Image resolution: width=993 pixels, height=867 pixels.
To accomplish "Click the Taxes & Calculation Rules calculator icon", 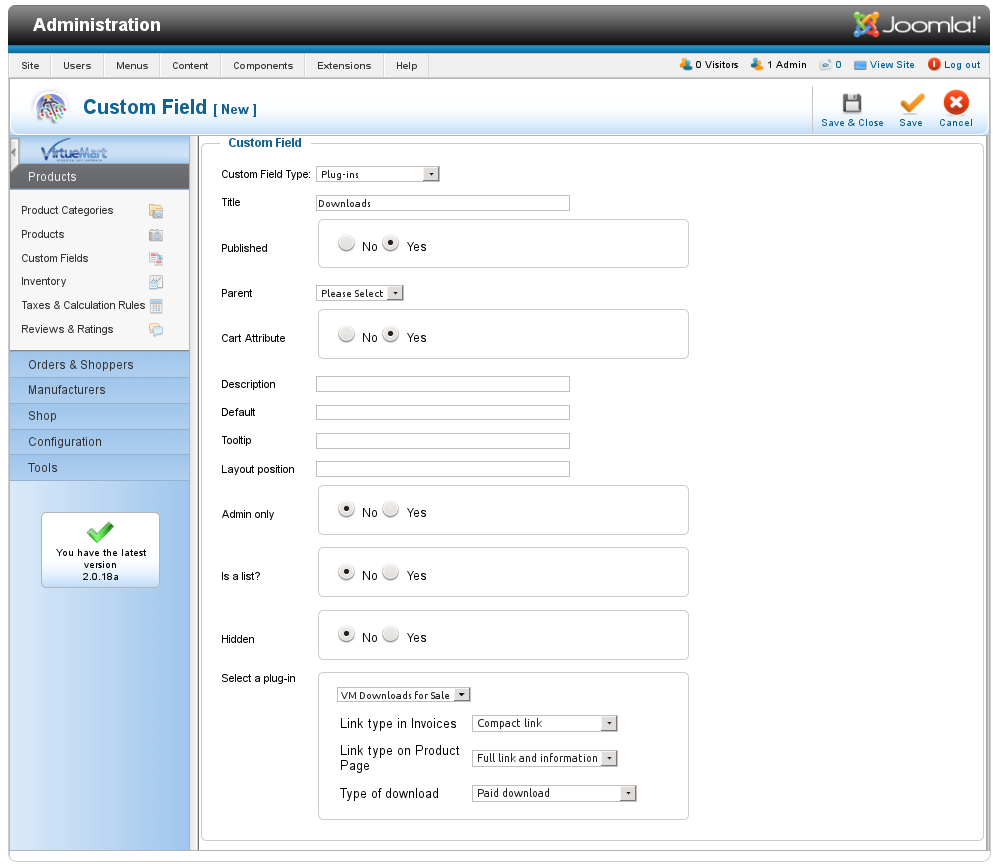I will 156,306.
